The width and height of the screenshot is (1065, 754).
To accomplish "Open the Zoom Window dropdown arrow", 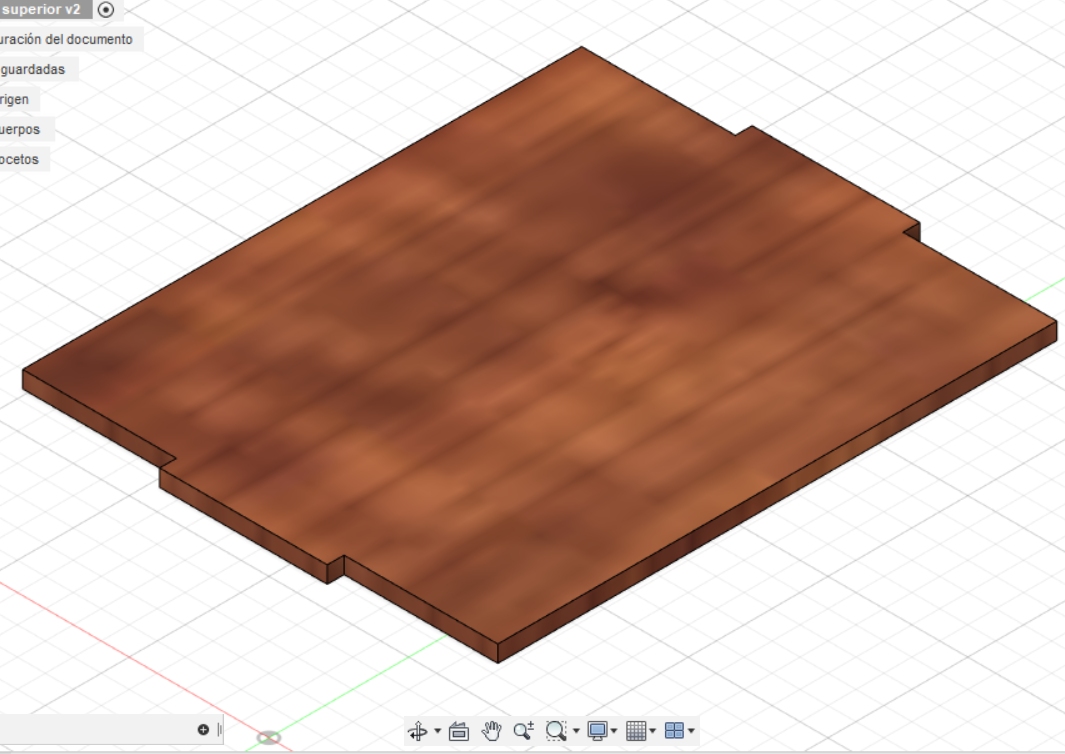I will pos(577,732).
